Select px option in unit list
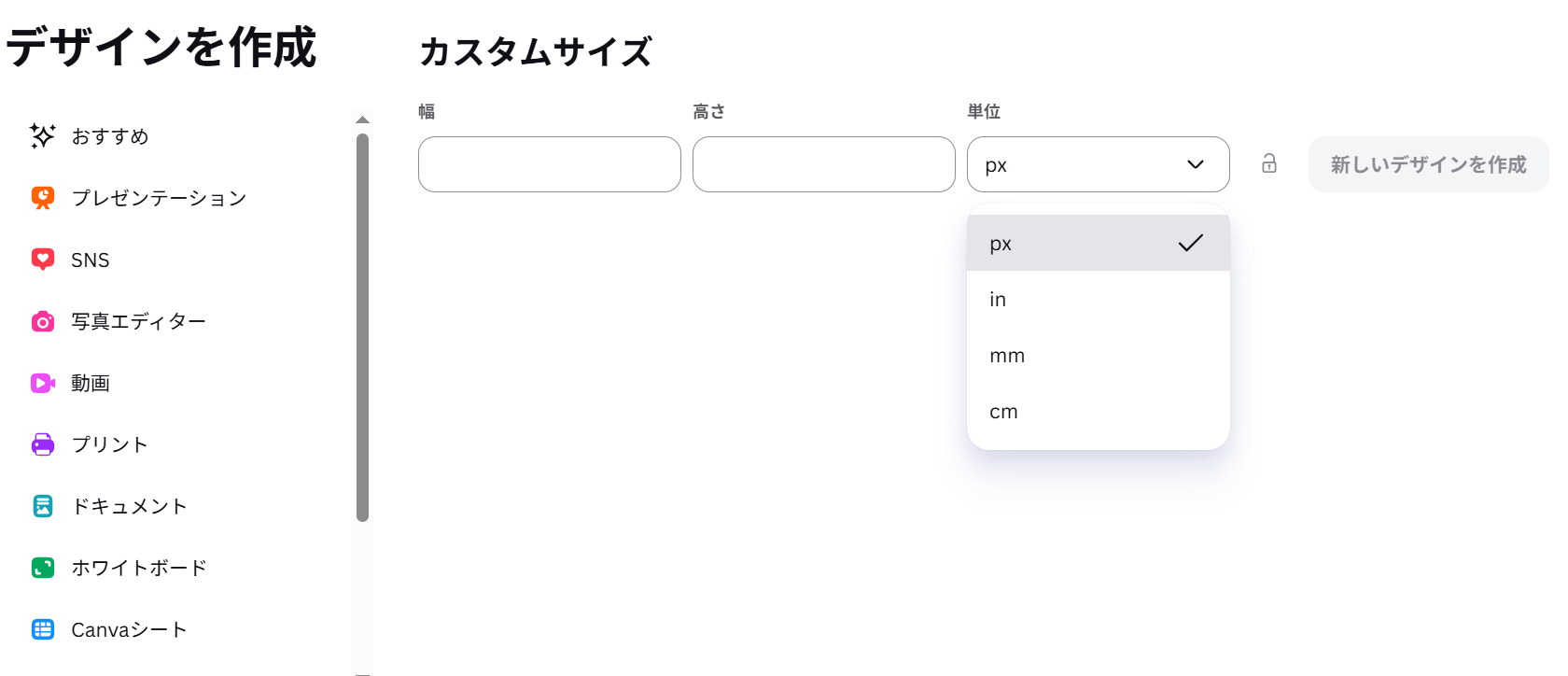Viewport: 1568px width, 676px height. pyautogui.click(x=1099, y=243)
